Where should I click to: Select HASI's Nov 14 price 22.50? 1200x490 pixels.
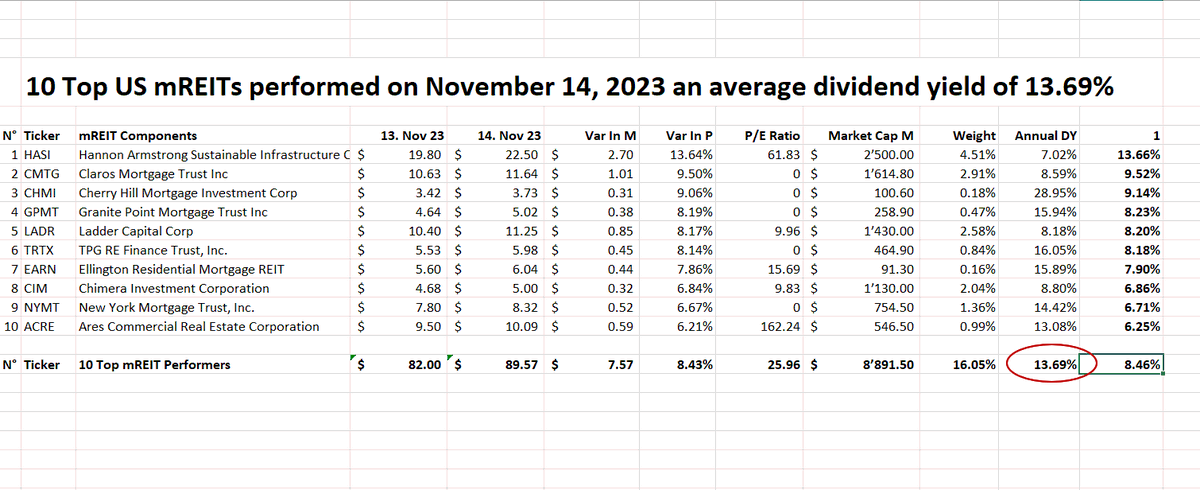point(526,155)
